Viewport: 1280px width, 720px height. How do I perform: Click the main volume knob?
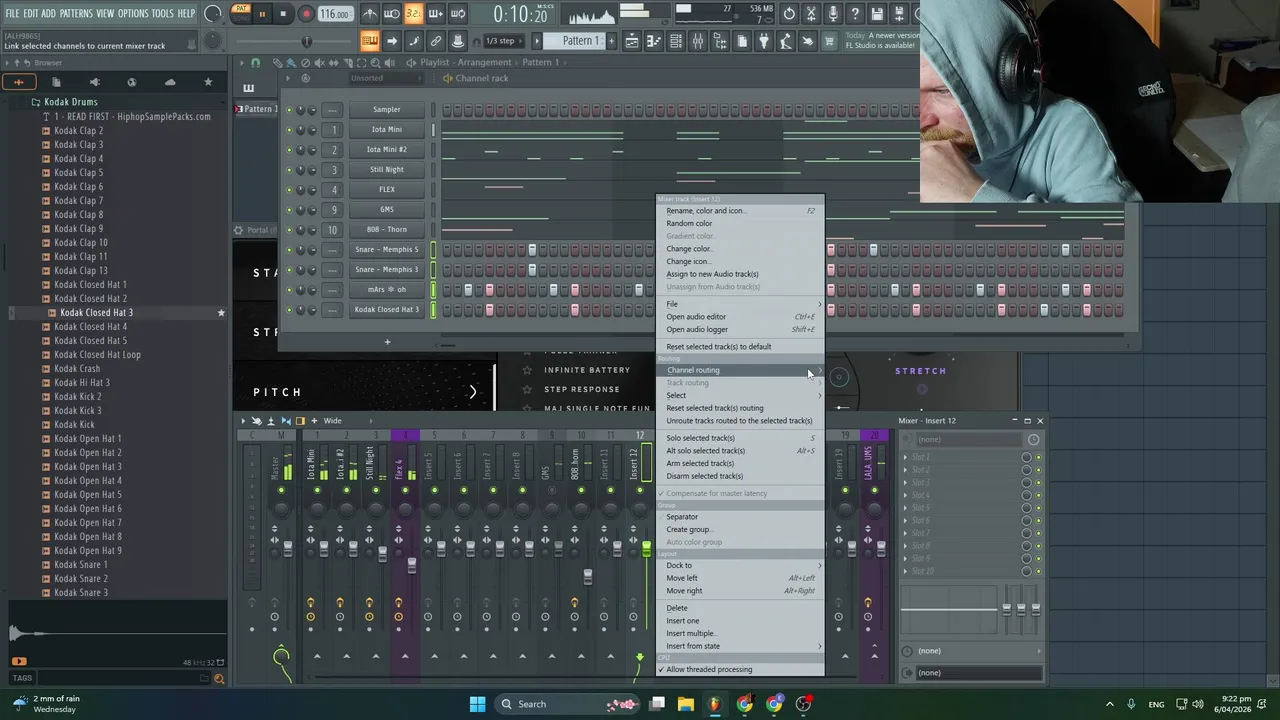(213, 14)
